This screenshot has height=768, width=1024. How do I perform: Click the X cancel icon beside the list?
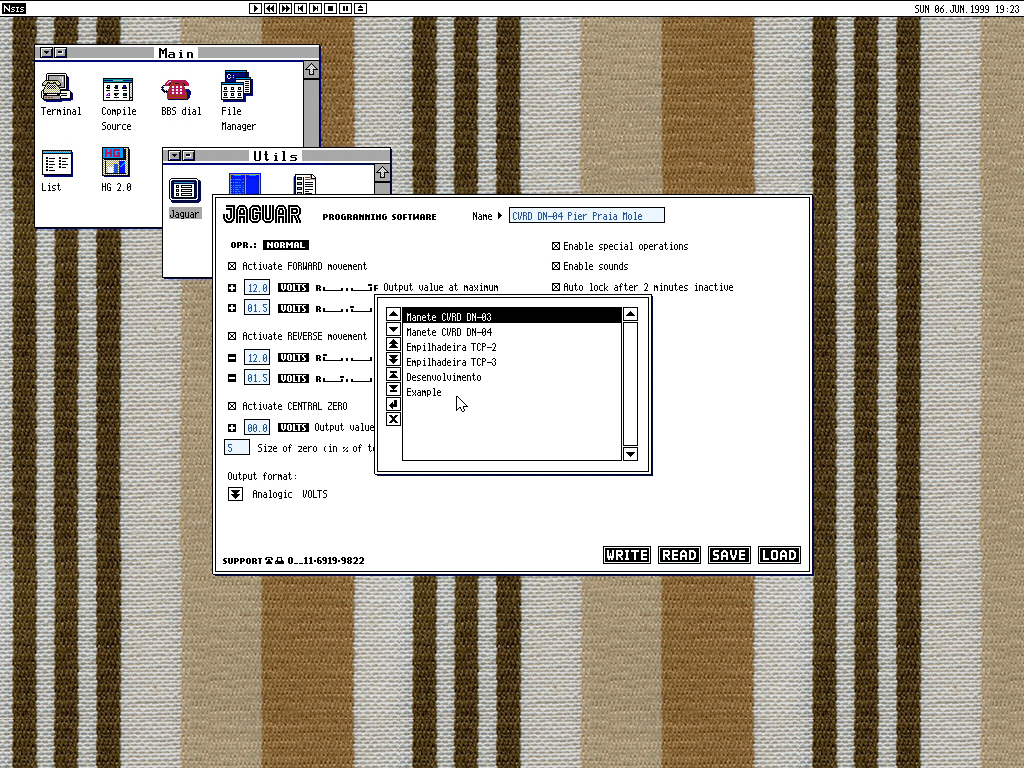coord(393,419)
